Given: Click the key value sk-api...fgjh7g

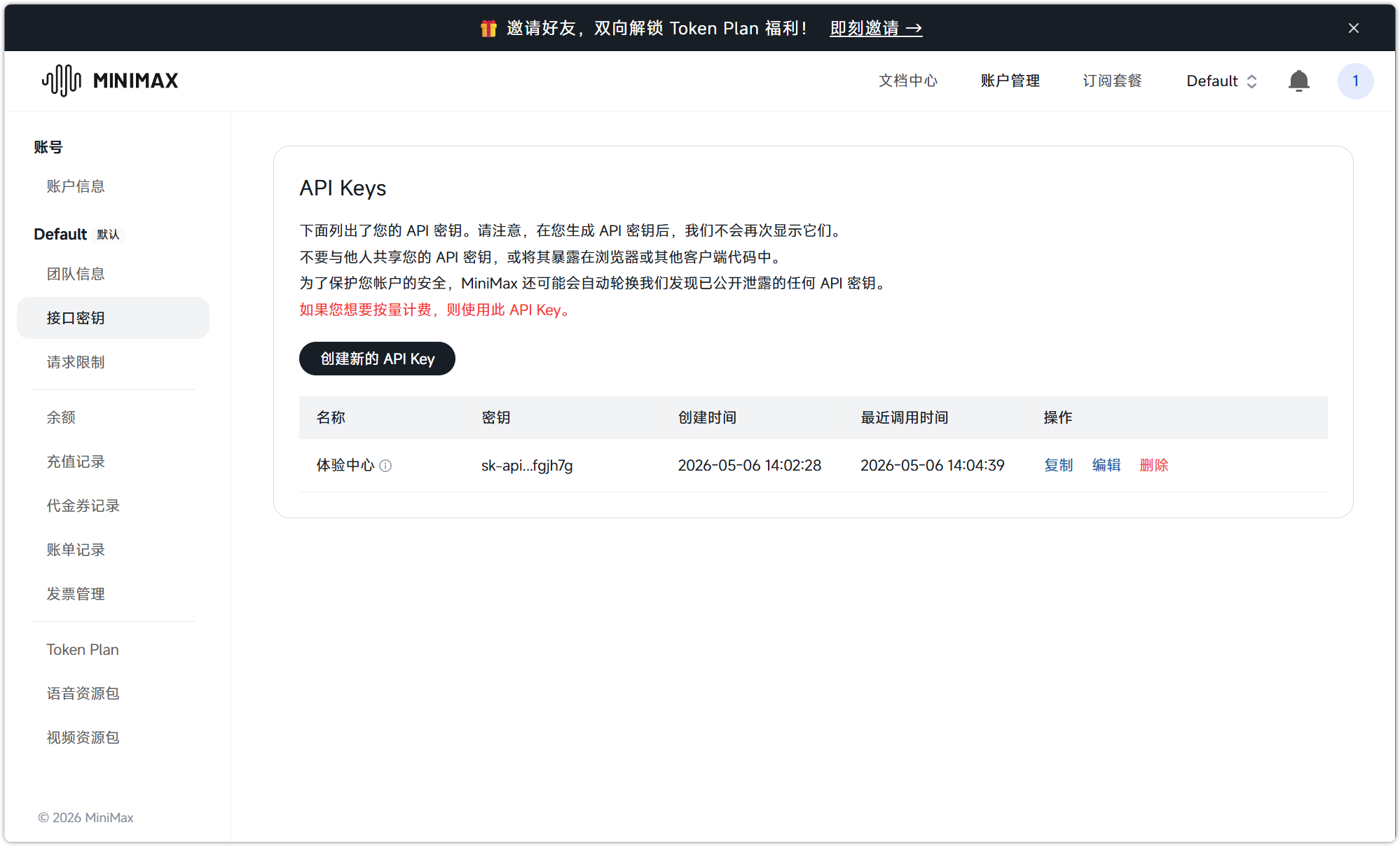Looking at the screenshot, I should 527,466.
